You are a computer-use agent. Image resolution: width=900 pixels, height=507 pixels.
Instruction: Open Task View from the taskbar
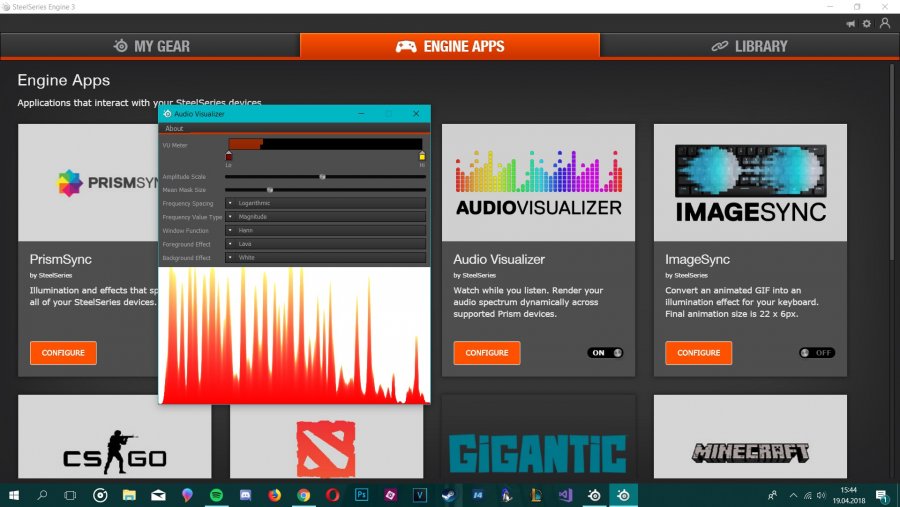pos(70,495)
